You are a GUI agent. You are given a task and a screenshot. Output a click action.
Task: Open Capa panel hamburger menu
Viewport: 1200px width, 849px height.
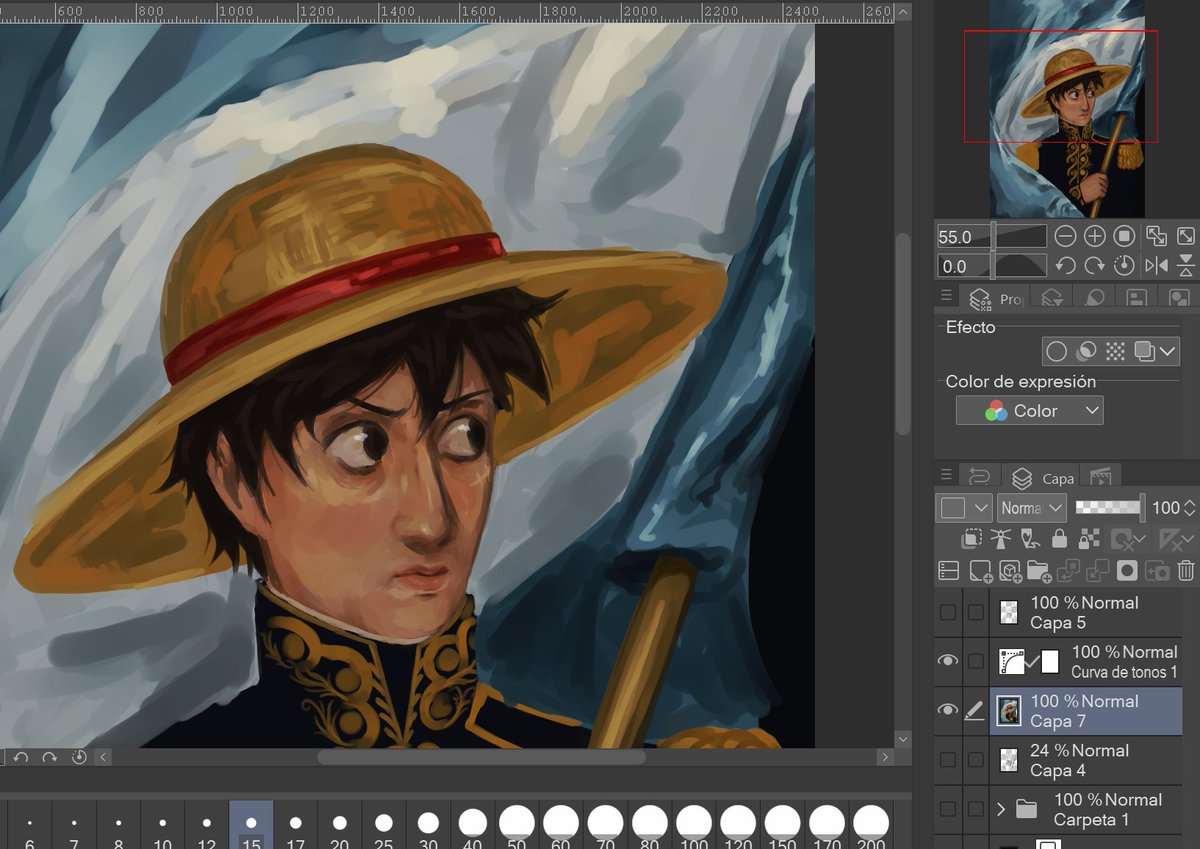point(946,474)
